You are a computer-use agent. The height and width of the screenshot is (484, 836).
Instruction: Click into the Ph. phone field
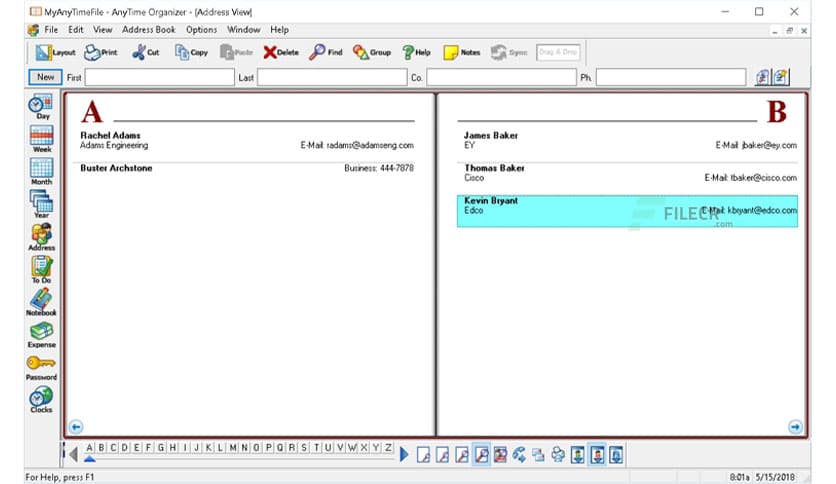[x=671, y=77]
